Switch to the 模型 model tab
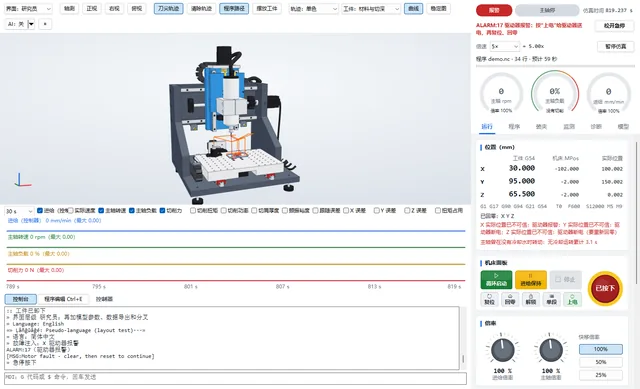The width and height of the screenshot is (640, 389). coord(623,127)
